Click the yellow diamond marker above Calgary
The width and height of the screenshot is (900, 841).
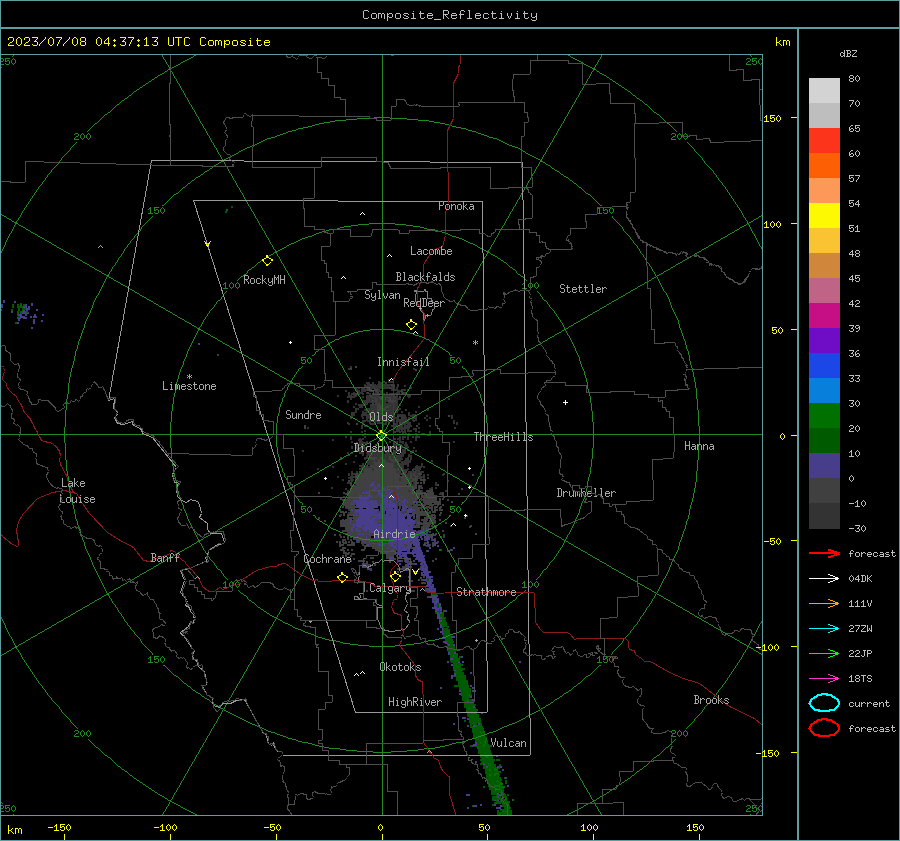(395, 576)
